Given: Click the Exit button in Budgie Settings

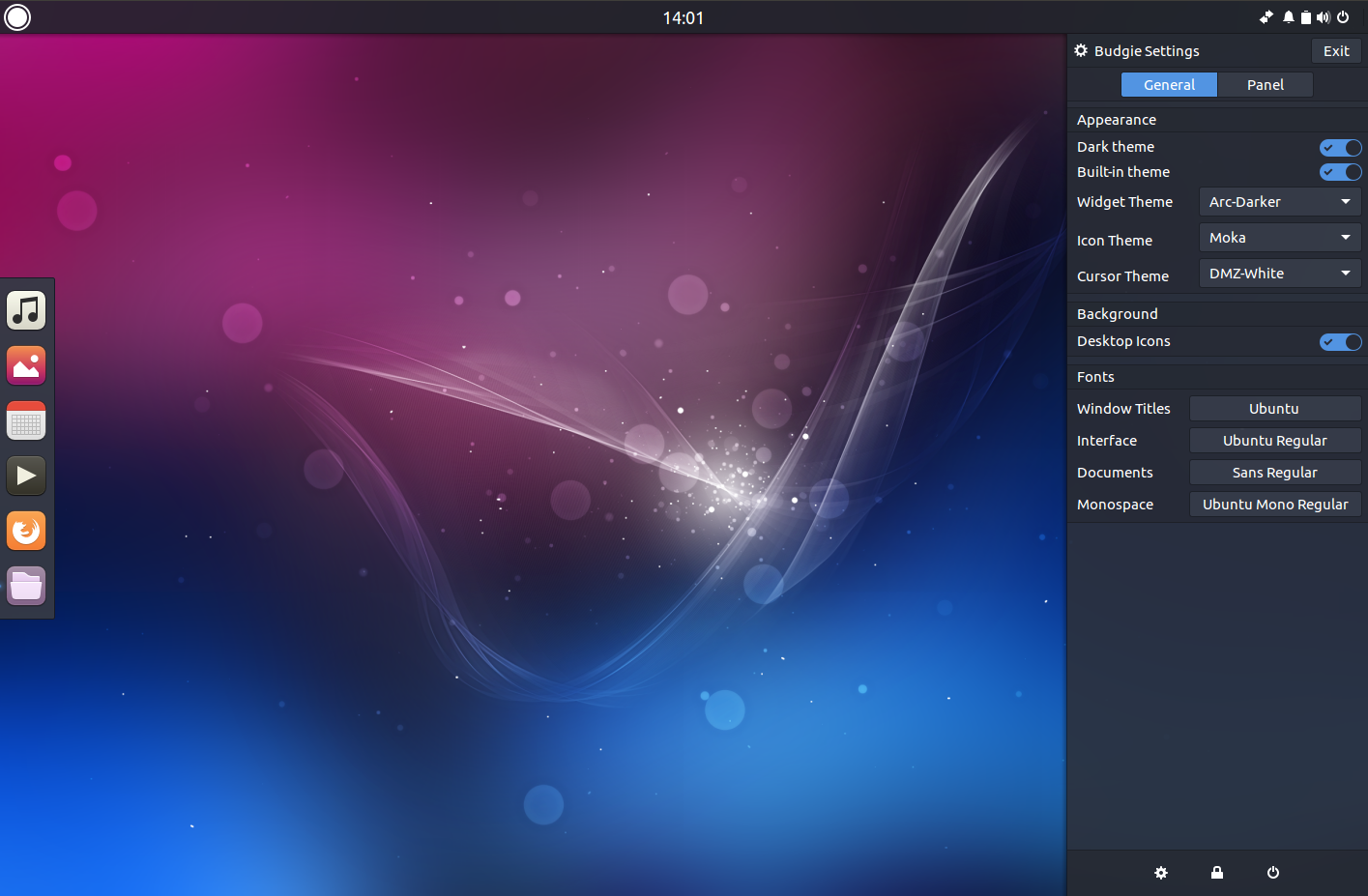Looking at the screenshot, I should [1336, 50].
